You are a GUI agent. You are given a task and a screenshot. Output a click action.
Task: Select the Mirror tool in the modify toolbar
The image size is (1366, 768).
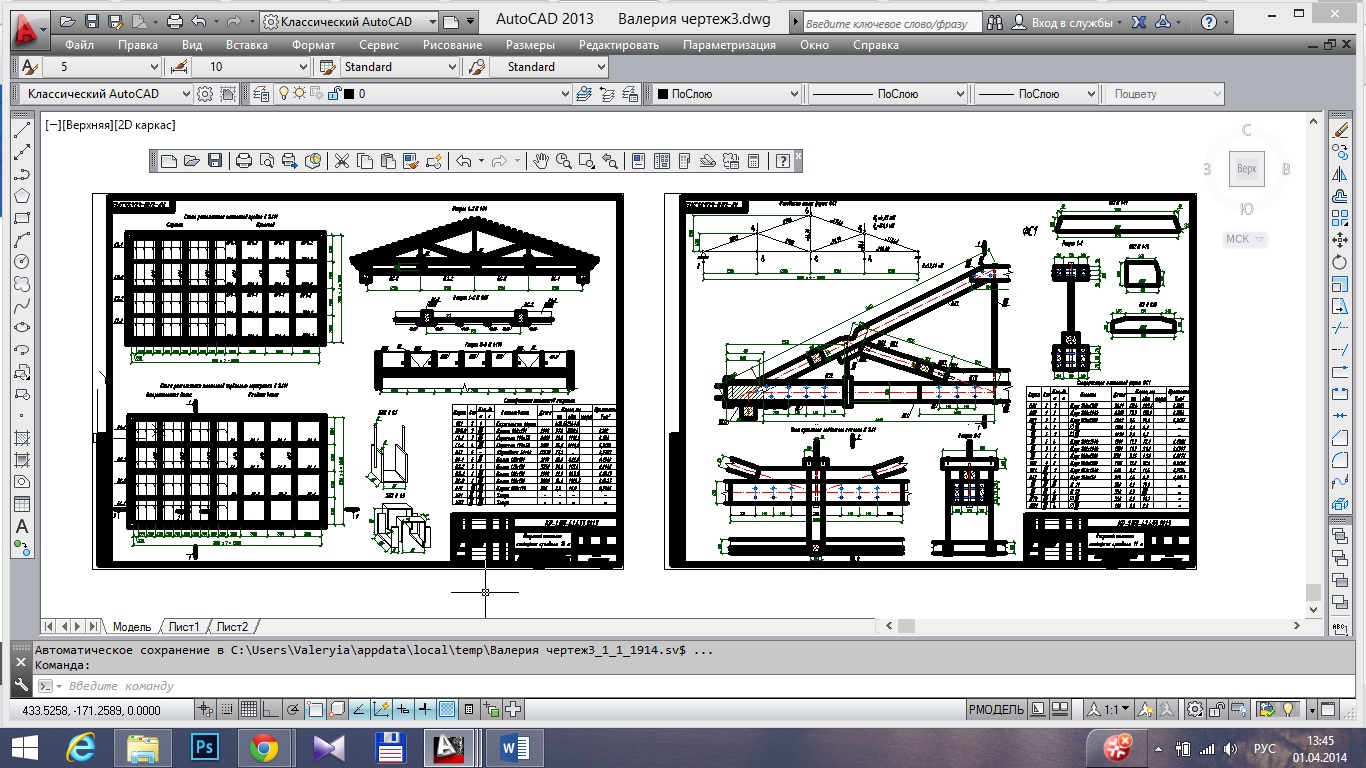pos(1340,174)
